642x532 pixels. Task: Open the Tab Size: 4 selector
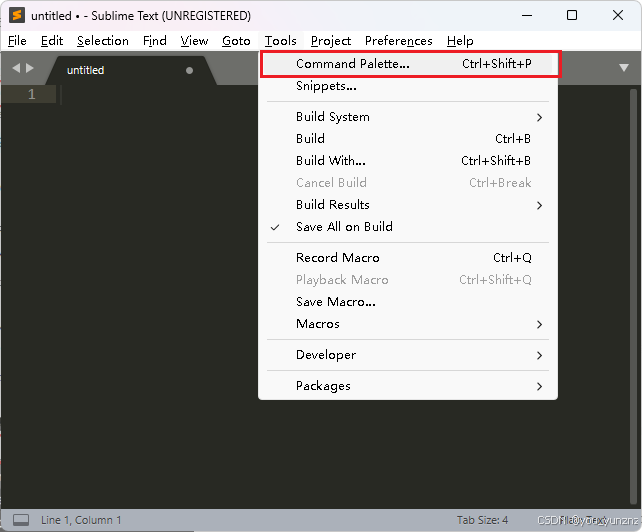click(x=482, y=520)
